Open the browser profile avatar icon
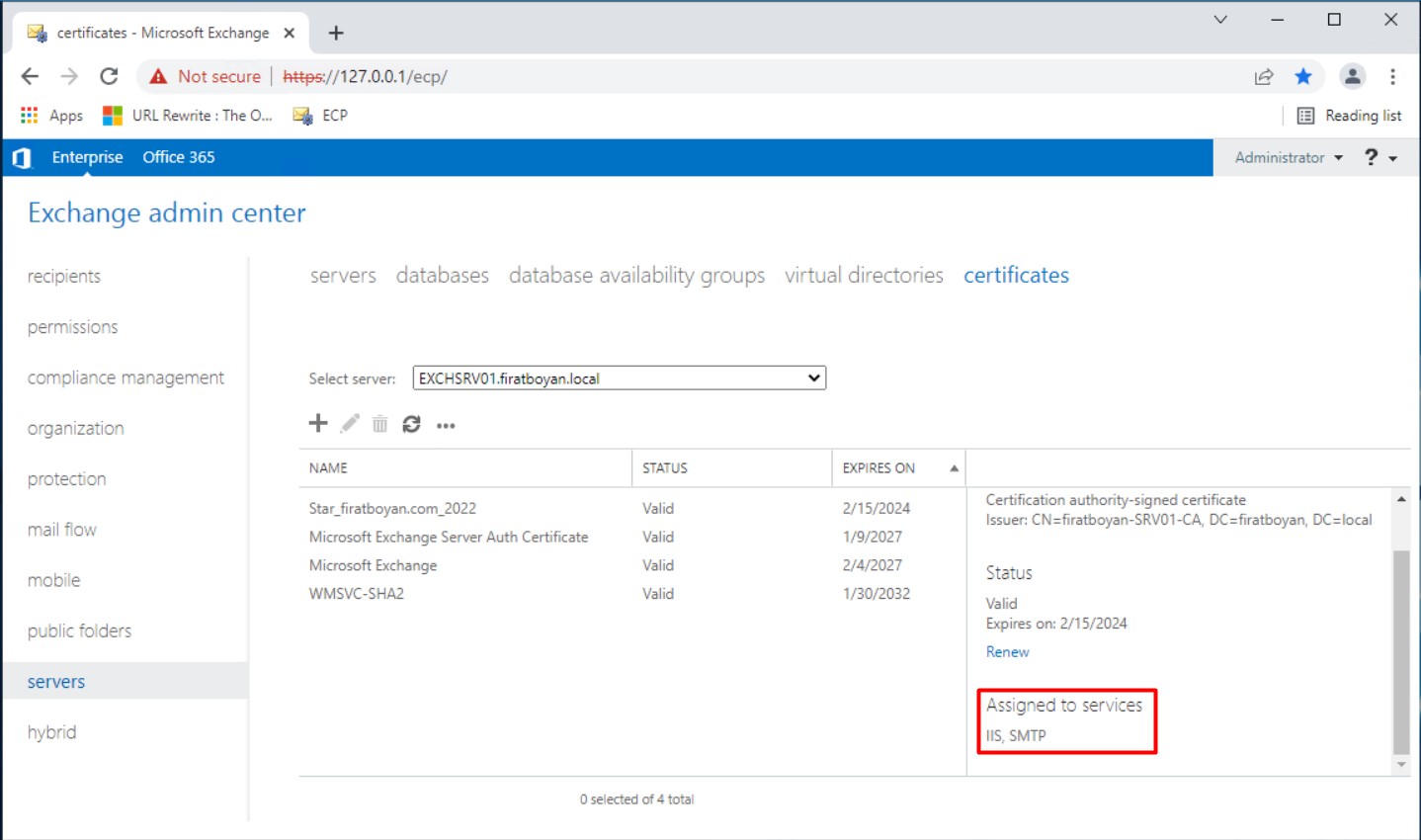 pos(1352,76)
